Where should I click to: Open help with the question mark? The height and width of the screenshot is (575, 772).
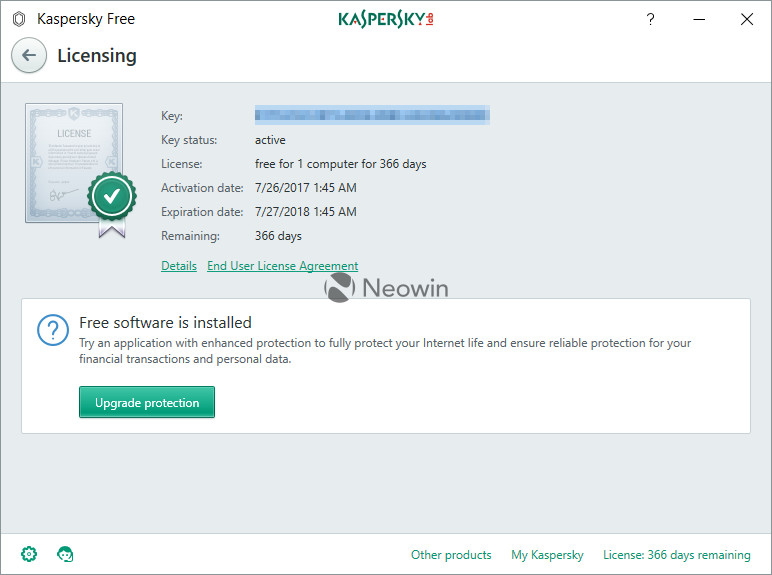650,19
